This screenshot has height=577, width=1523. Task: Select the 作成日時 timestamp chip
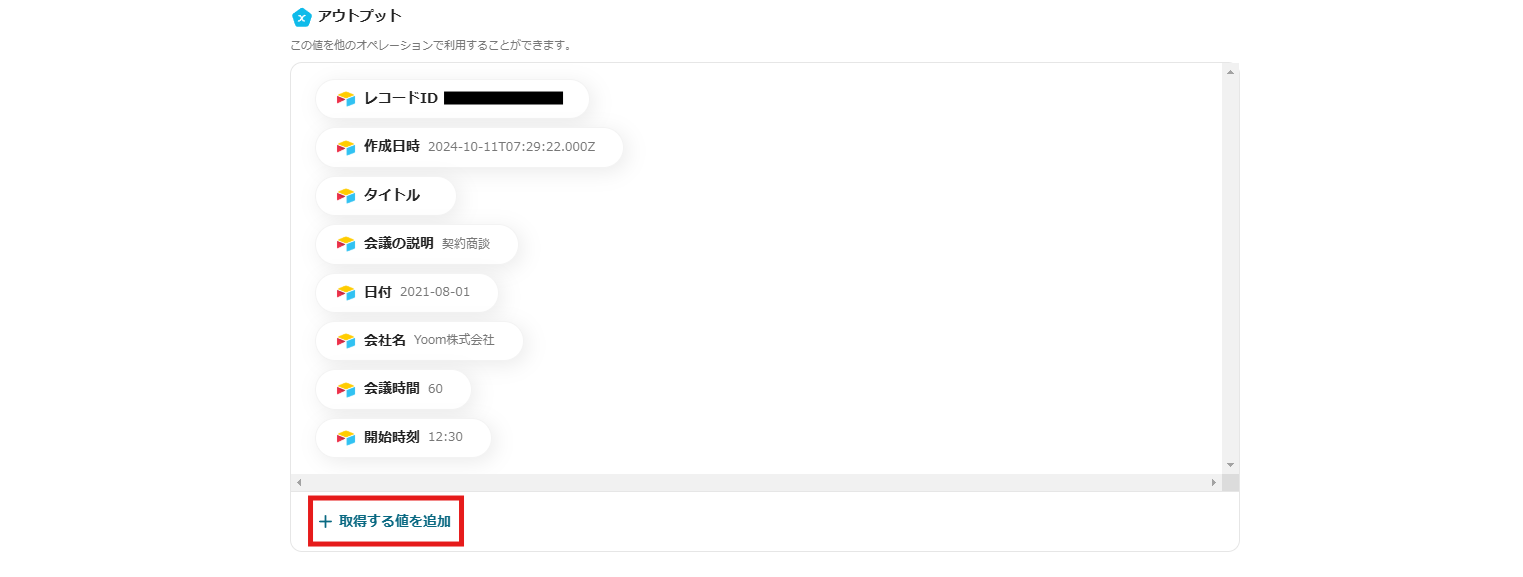click(469, 147)
